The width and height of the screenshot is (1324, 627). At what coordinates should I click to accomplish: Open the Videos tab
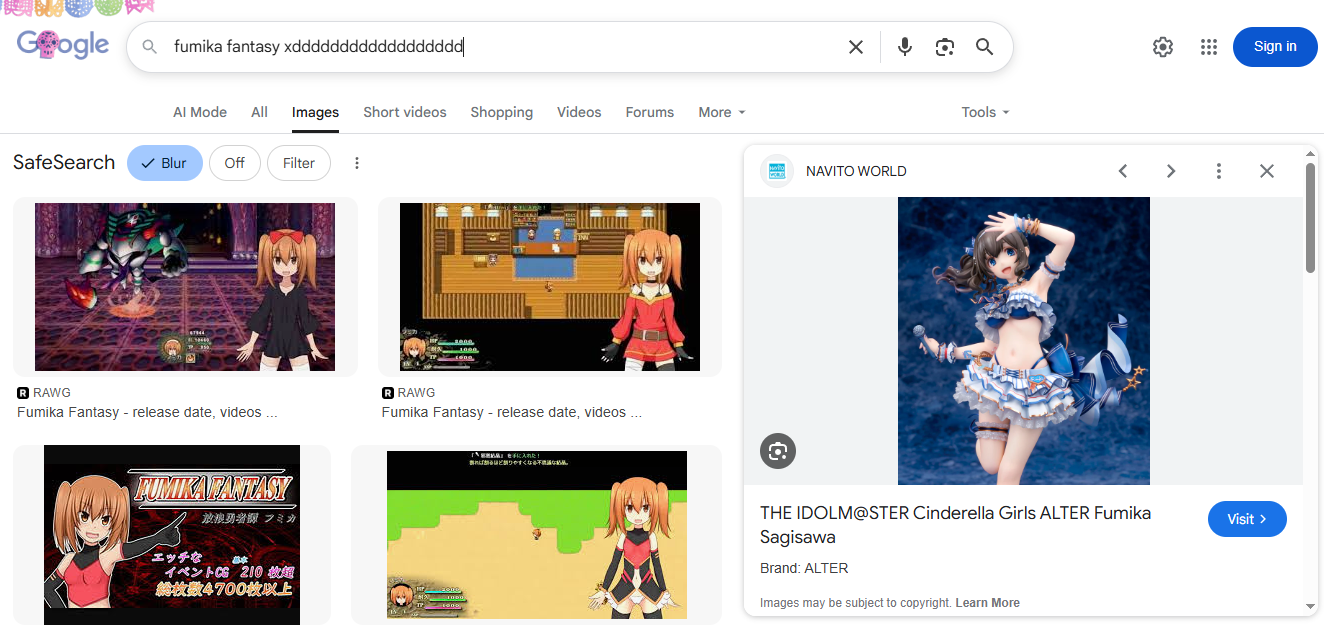[579, 112]
